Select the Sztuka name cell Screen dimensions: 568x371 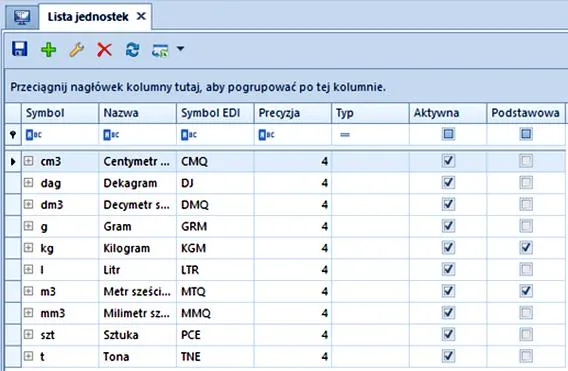pyautogui.click(x=138, y=335)
